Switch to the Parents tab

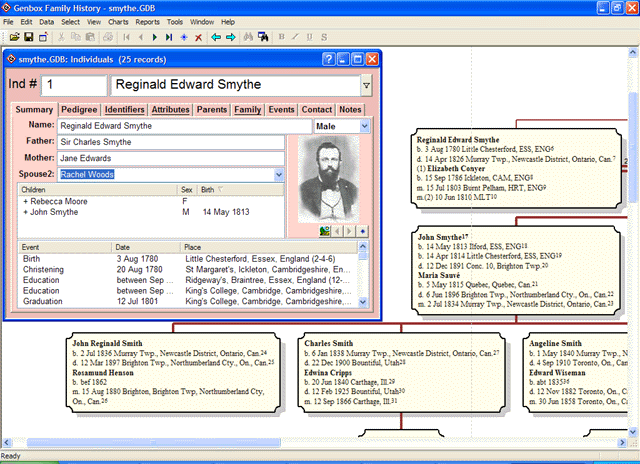click(212, 109)
